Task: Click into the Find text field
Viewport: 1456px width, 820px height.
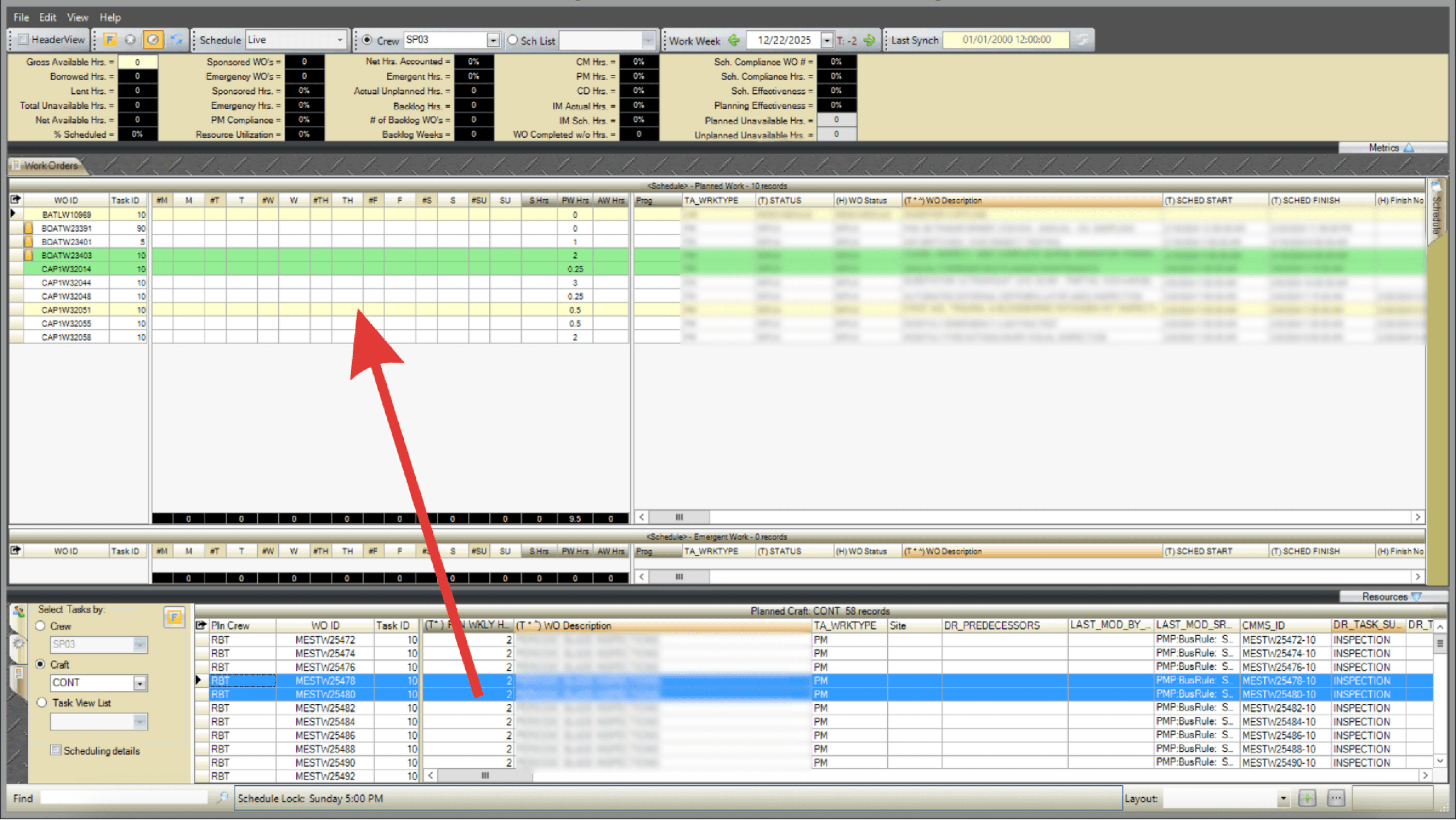Action: [x=124, y=798]
